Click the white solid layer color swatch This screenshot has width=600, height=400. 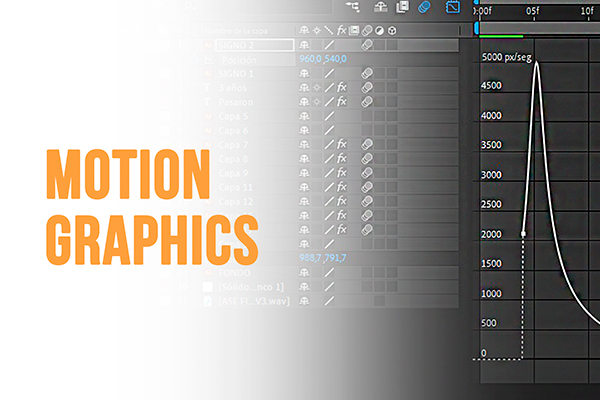(207, 287)
